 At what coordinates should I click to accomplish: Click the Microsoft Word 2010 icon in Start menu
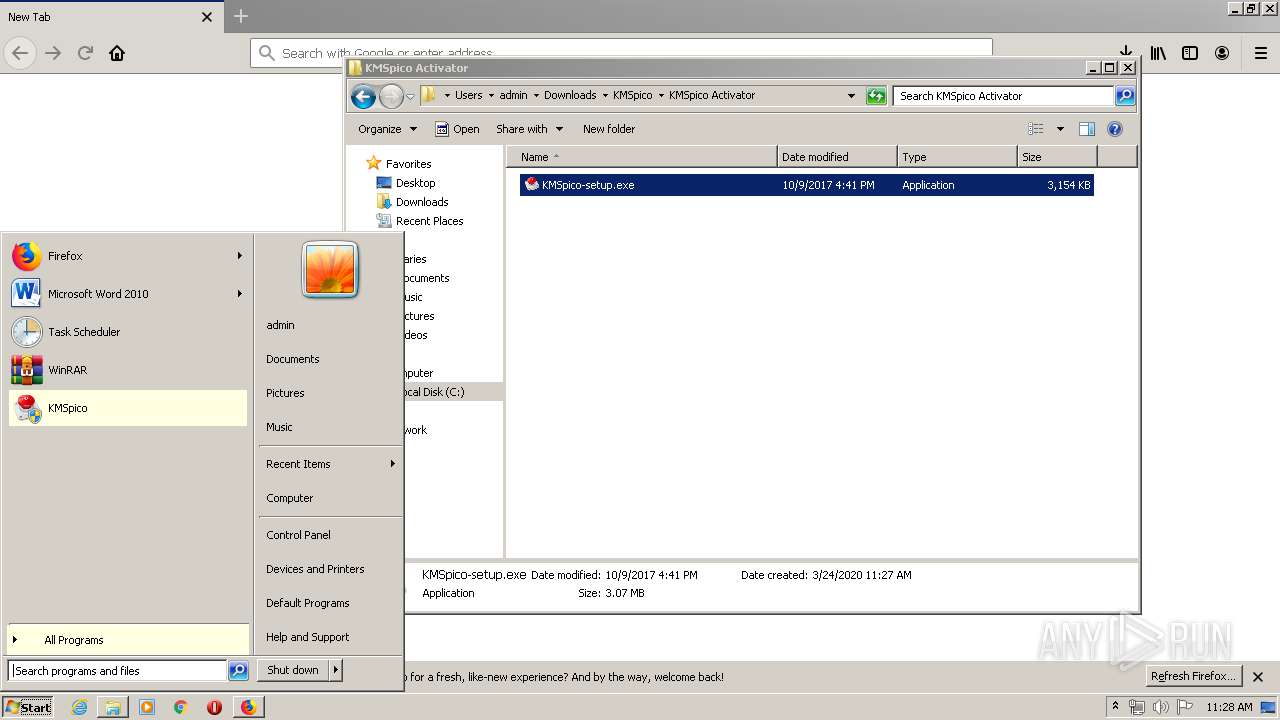coord(27,294)
